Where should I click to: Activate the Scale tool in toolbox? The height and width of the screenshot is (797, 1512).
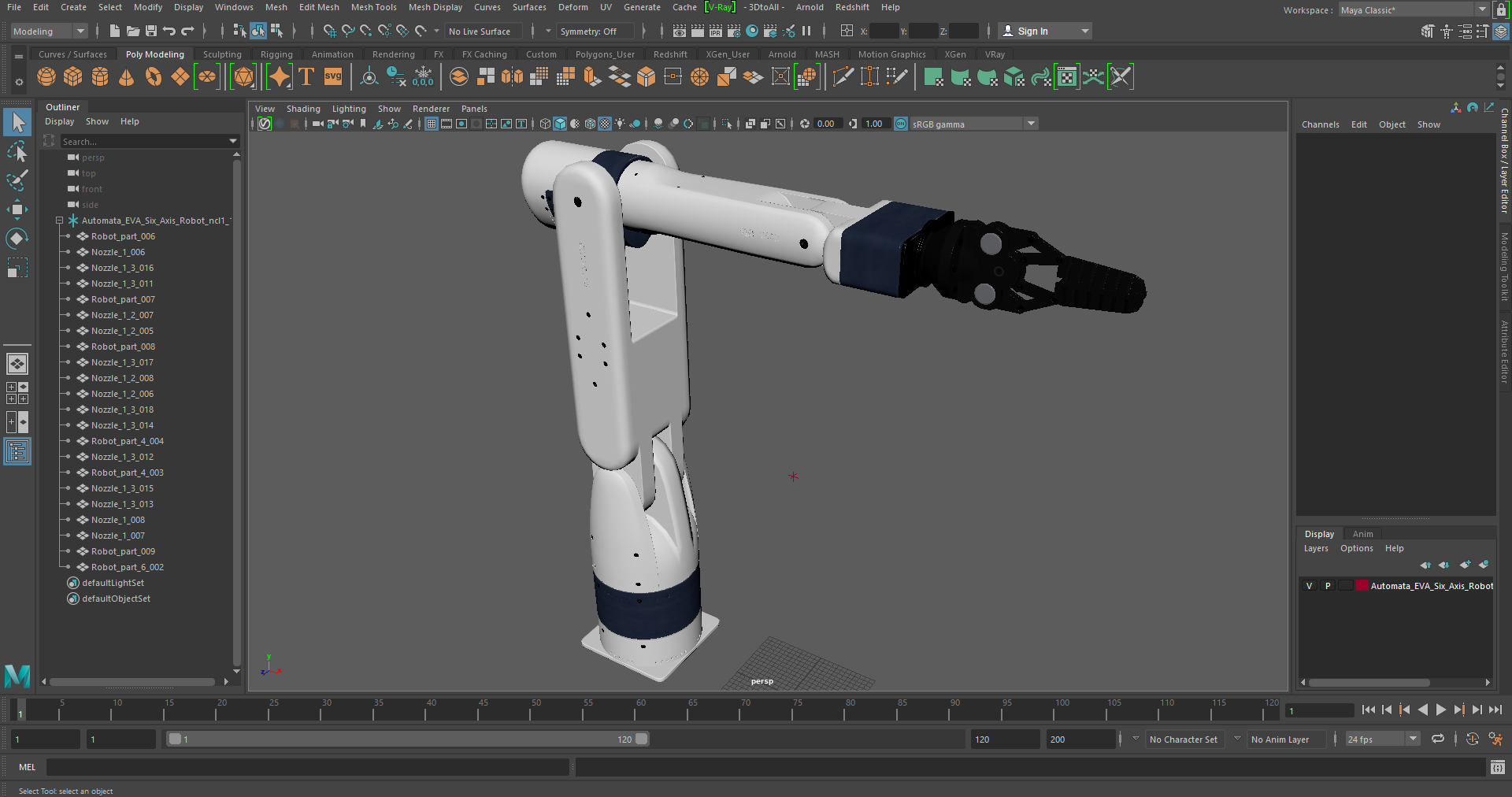coord(17,268)
